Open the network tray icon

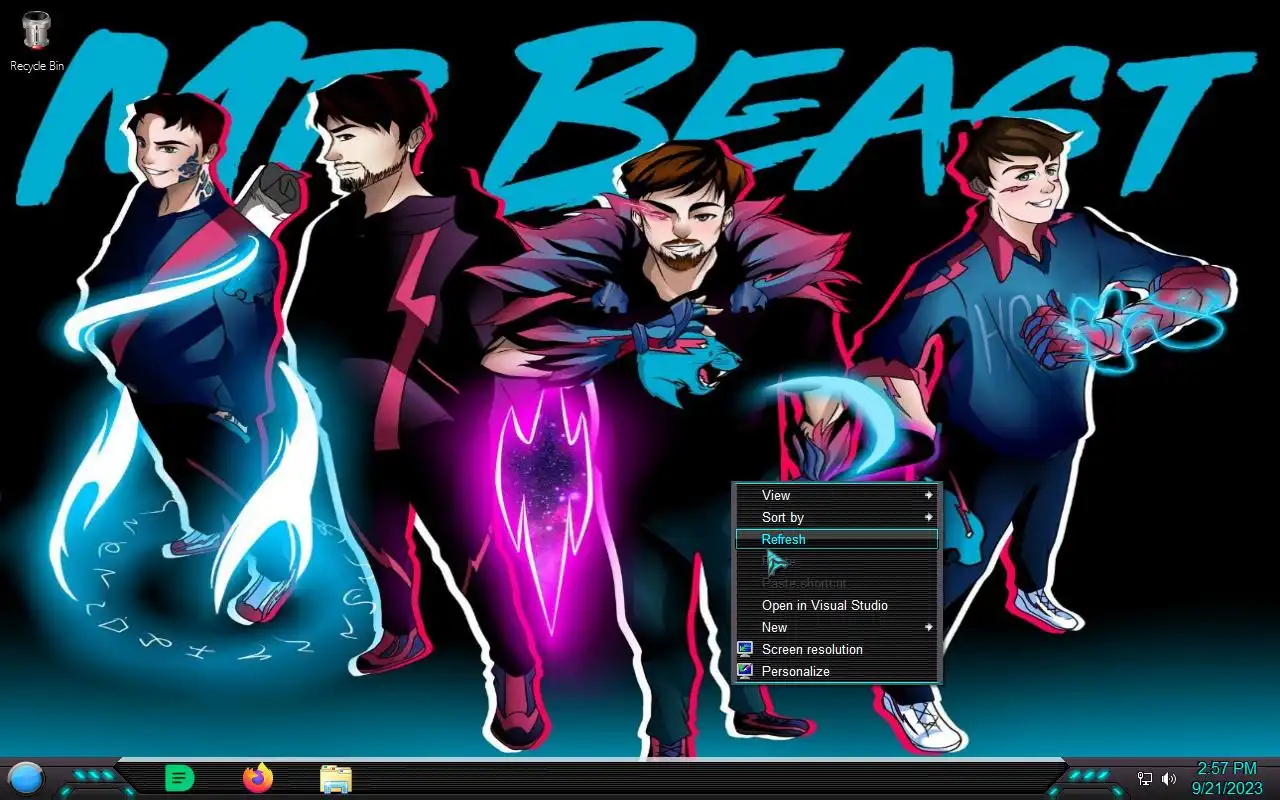1145,779
